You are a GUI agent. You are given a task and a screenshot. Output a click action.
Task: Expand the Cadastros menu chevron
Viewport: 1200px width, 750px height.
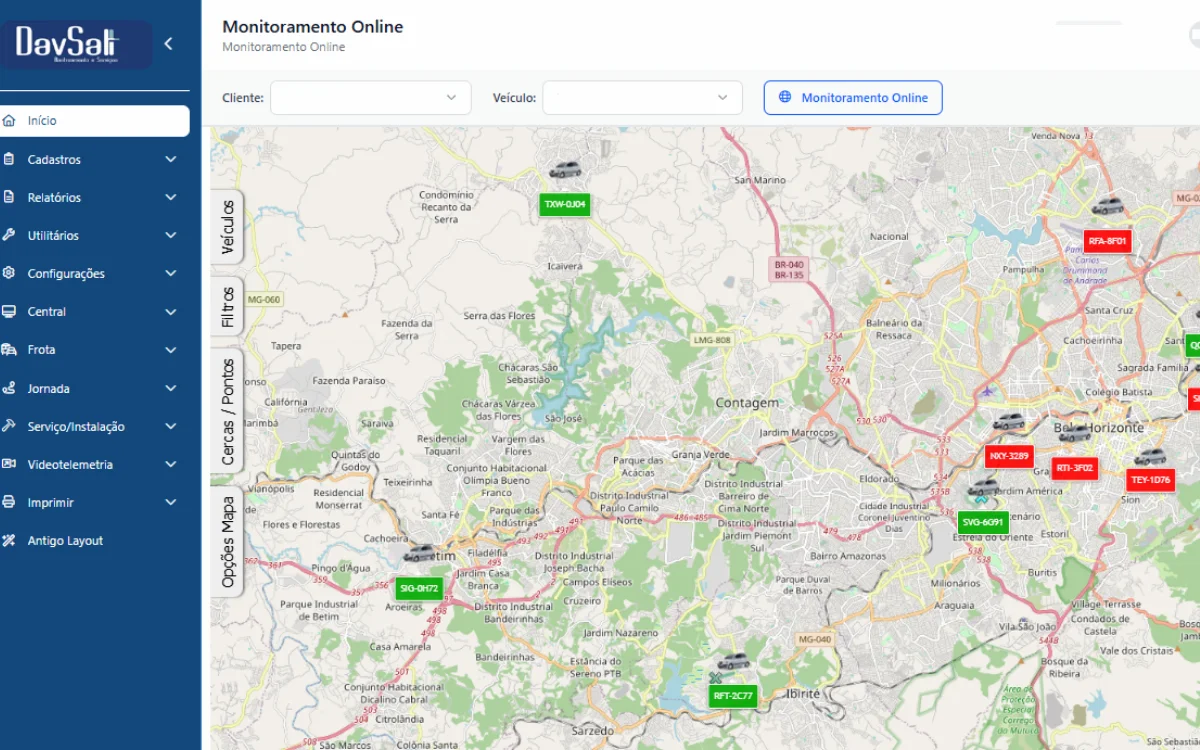click(171, 159)
